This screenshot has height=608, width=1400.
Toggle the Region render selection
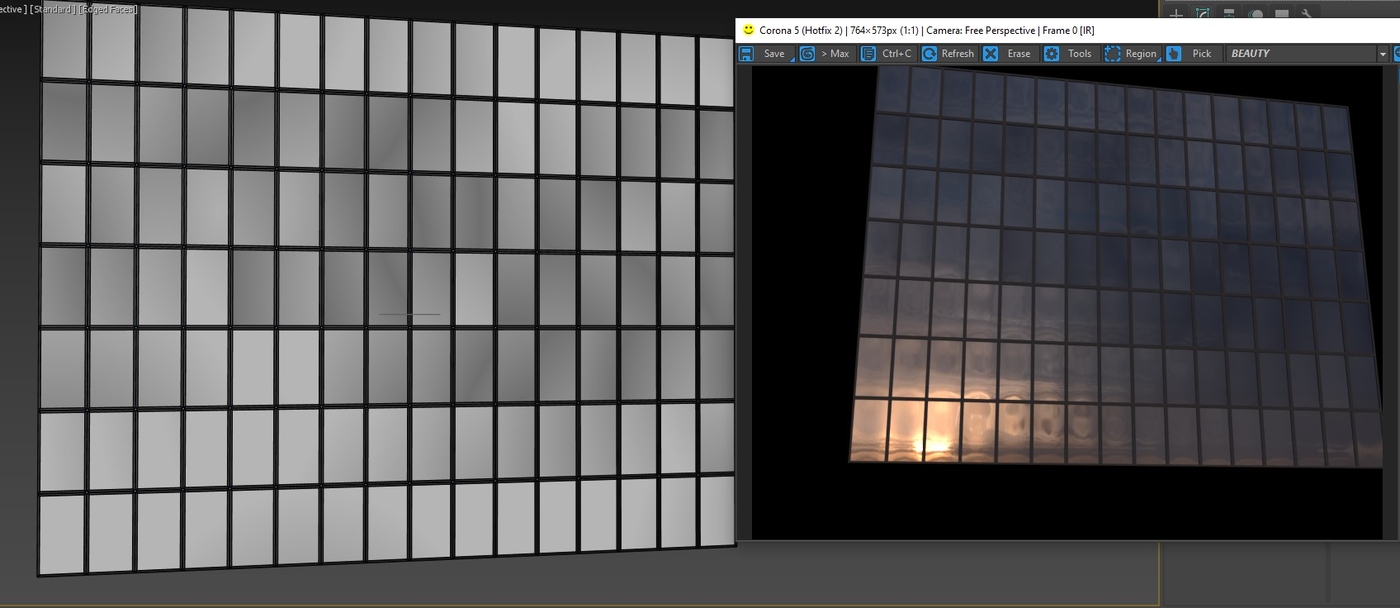coord(1131,54)
